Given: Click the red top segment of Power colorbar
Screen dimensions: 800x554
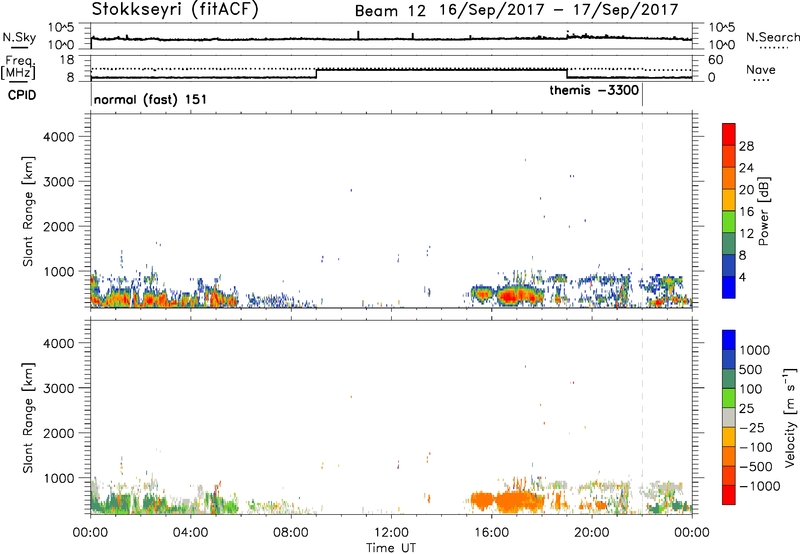Looking at the screenshot, I should (x=729, y=133).
